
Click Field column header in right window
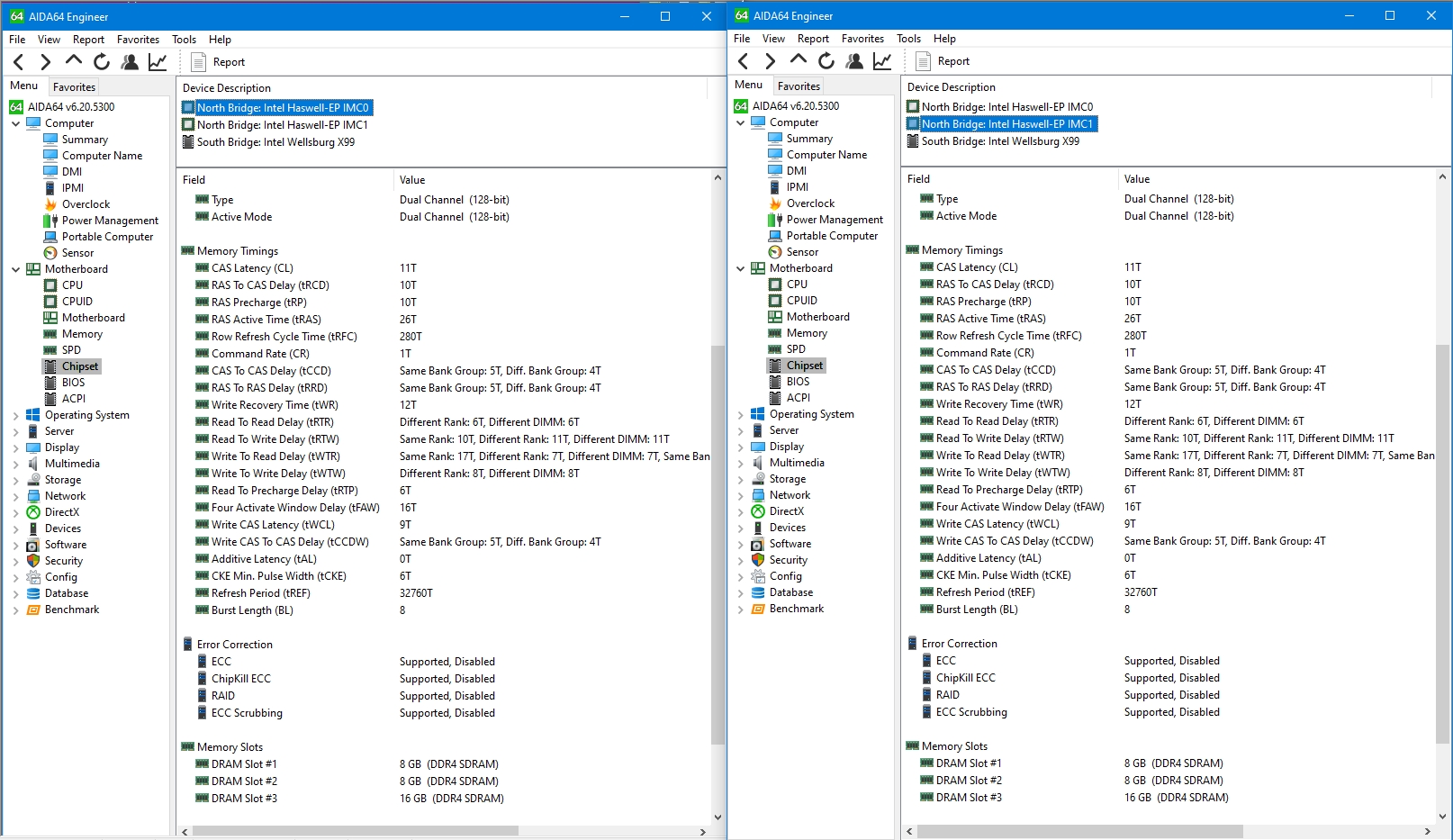(1010, 179)
